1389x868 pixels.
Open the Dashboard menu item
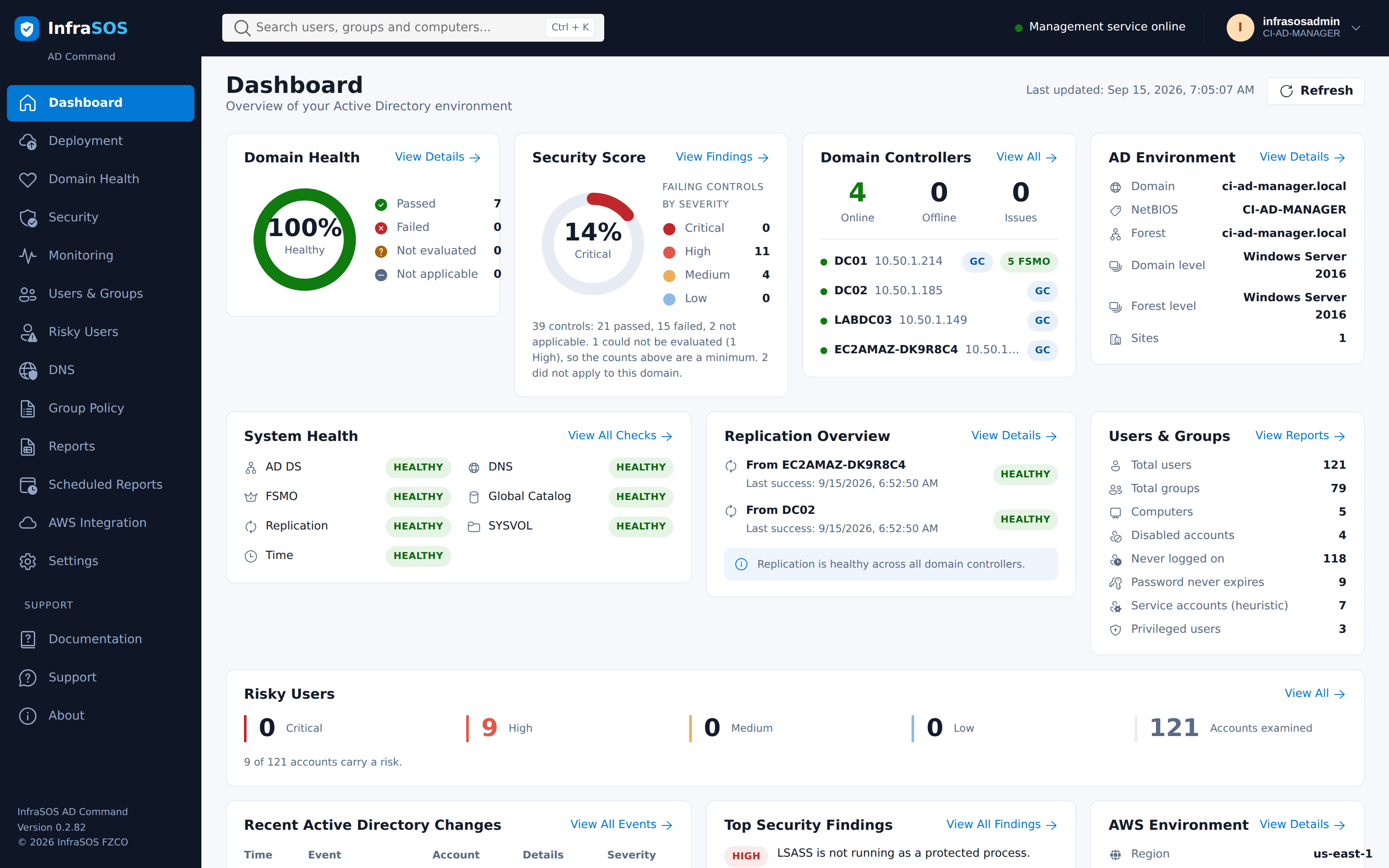click(x=100, y=103)
